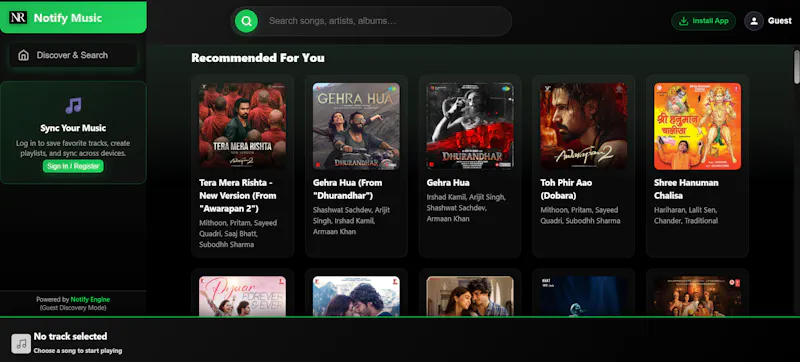Click the Guest user avatar icon
Screen dimensions: 800x362
click(754, 21)
